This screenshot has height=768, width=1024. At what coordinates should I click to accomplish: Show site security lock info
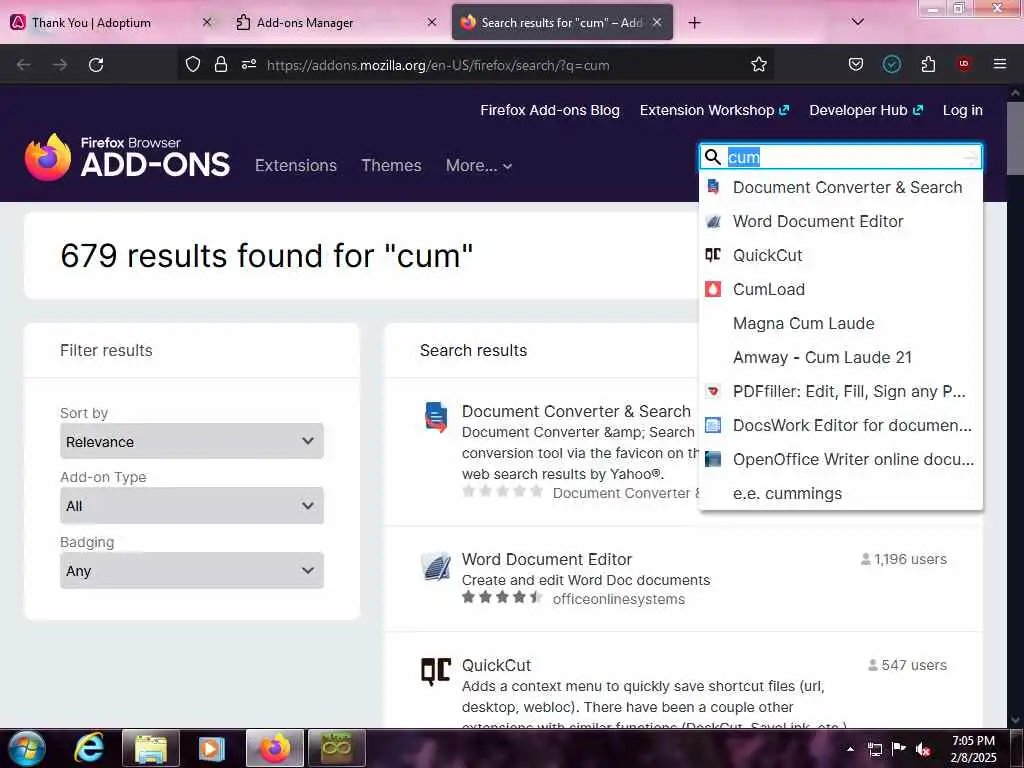point(221,64)
